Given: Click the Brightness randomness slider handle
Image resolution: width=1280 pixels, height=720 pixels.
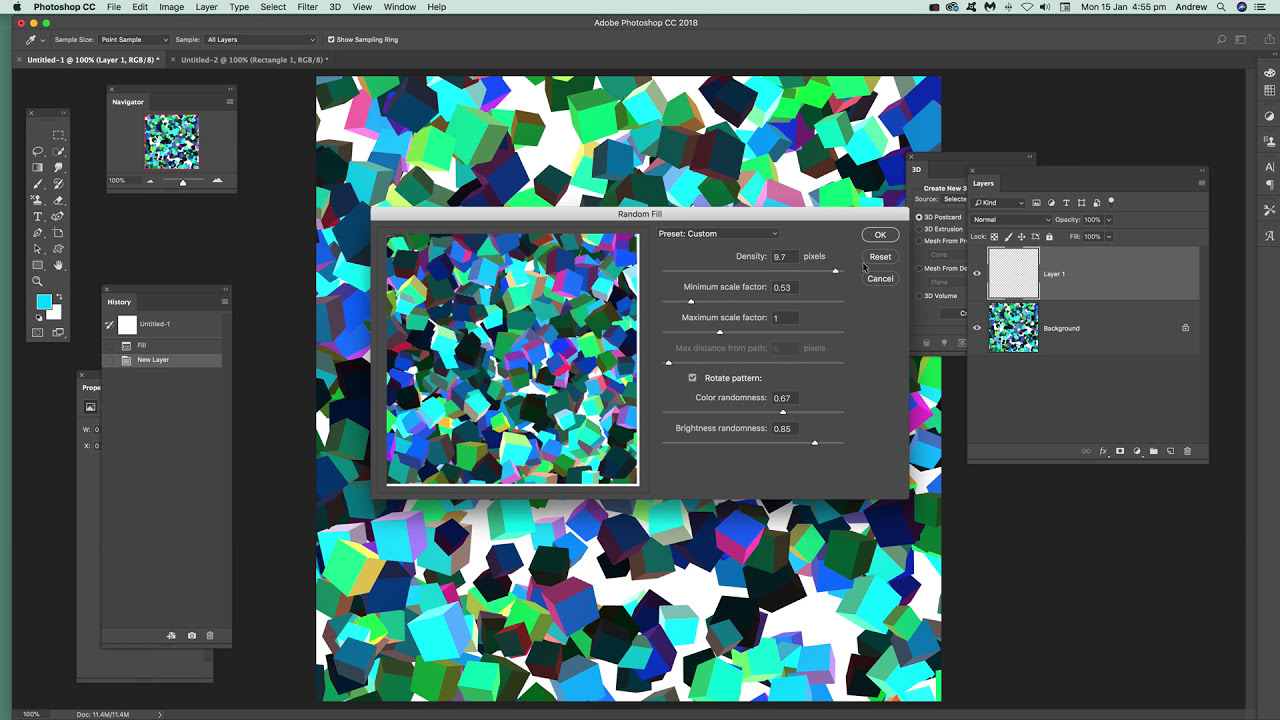Looking at the screenshot, I should tap(815, 442).
